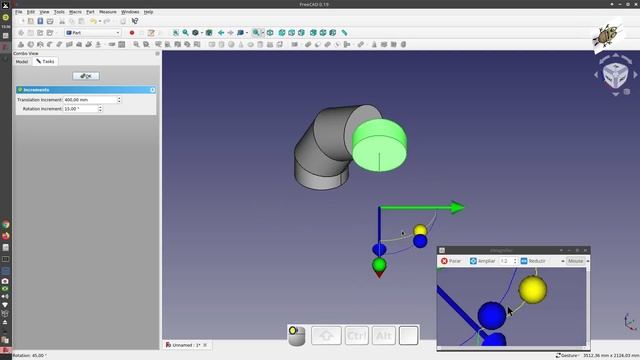Click the rear view cube icon
Image resolution: width=640 pixels, height=360 pixels.
pos(313,33)
